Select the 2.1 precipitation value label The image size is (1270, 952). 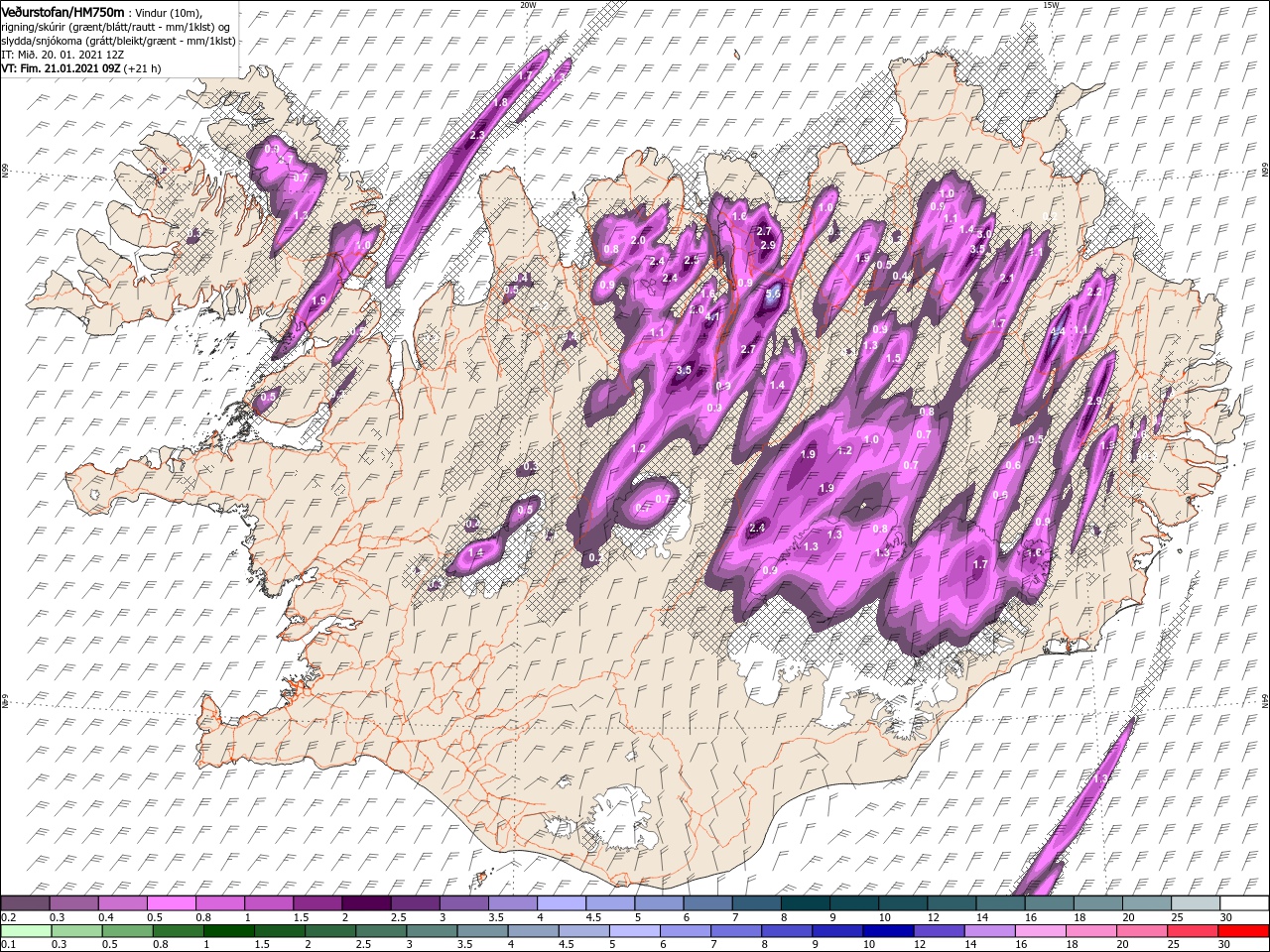coord(1007,279)
